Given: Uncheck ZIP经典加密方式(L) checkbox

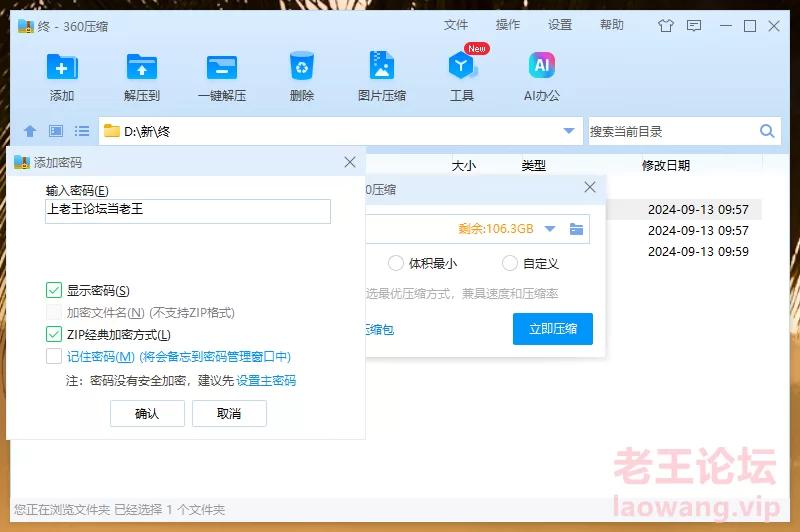Looking at the screenshot, I should click(x=54, y=334).
